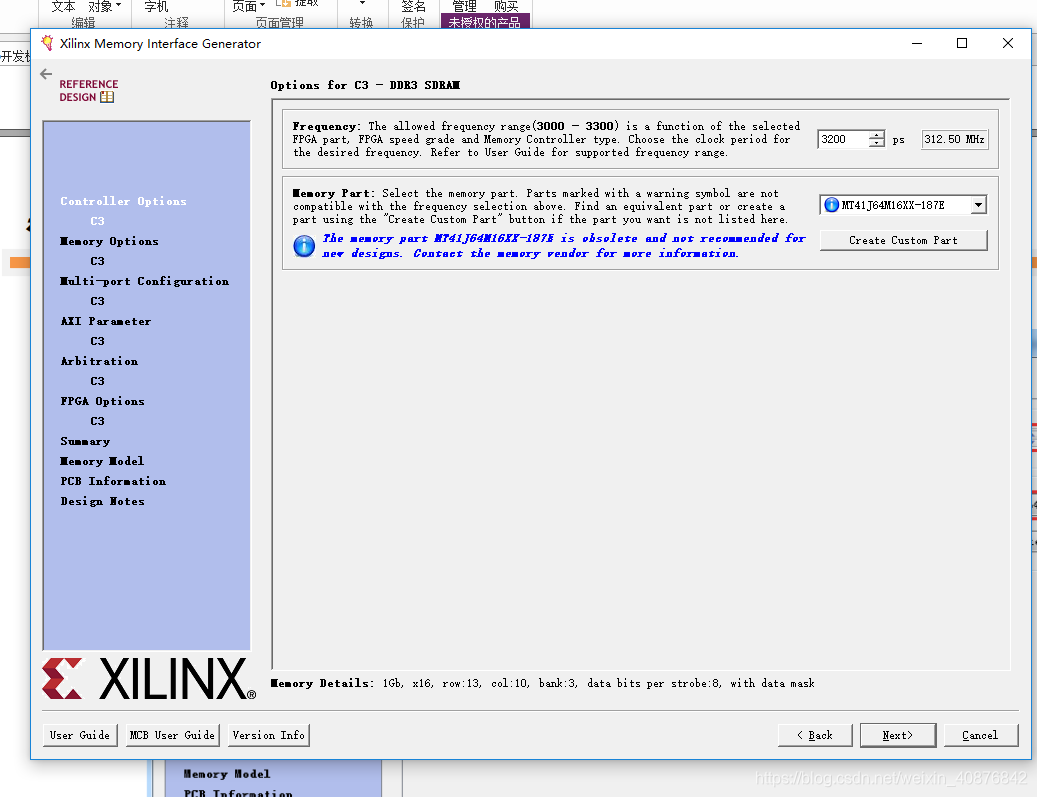The image size is (1037, 797).
Task: Select Arbitration step in the sidebar
Action: point(99,361)
